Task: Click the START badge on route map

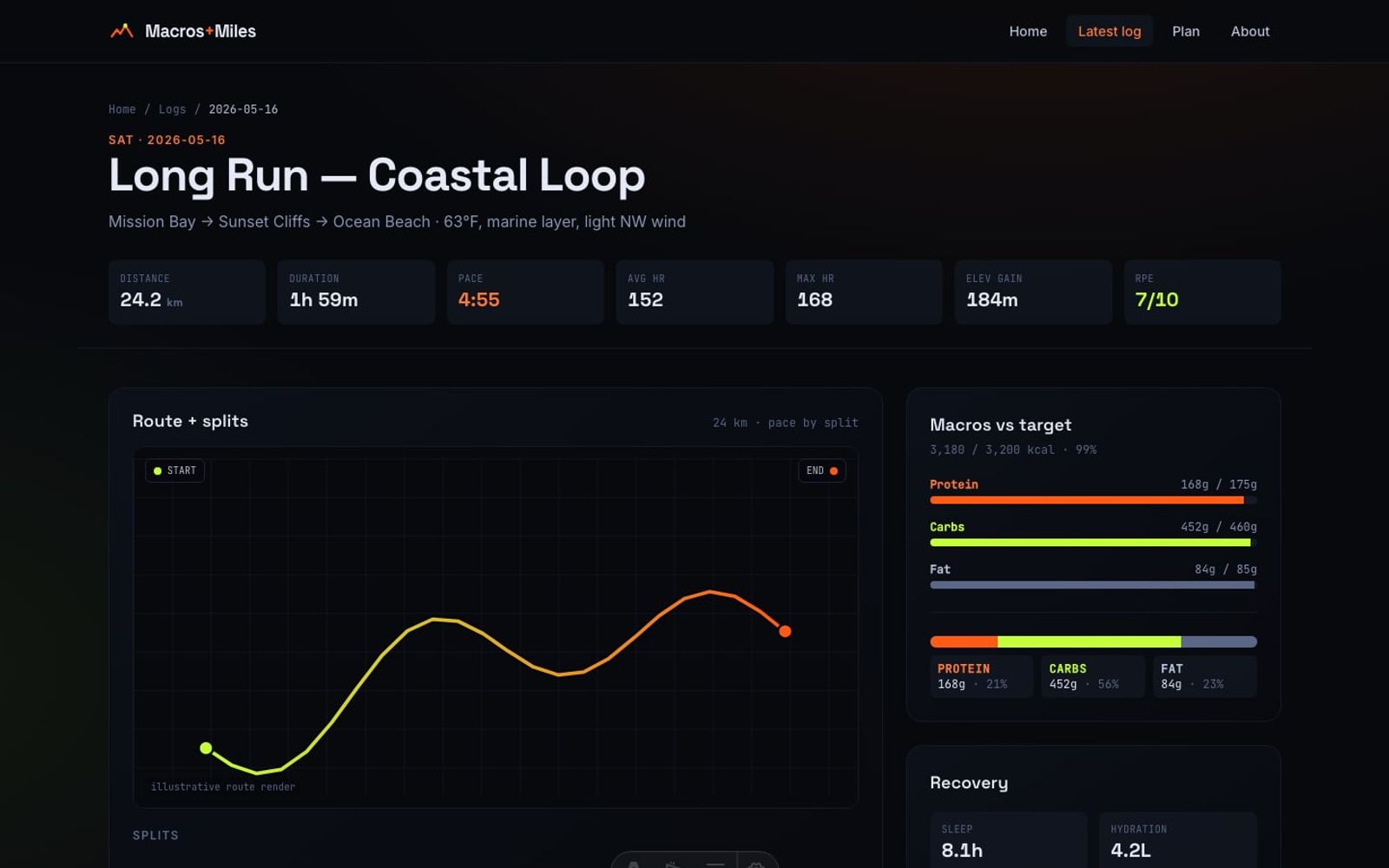Action: pos(175,470)
